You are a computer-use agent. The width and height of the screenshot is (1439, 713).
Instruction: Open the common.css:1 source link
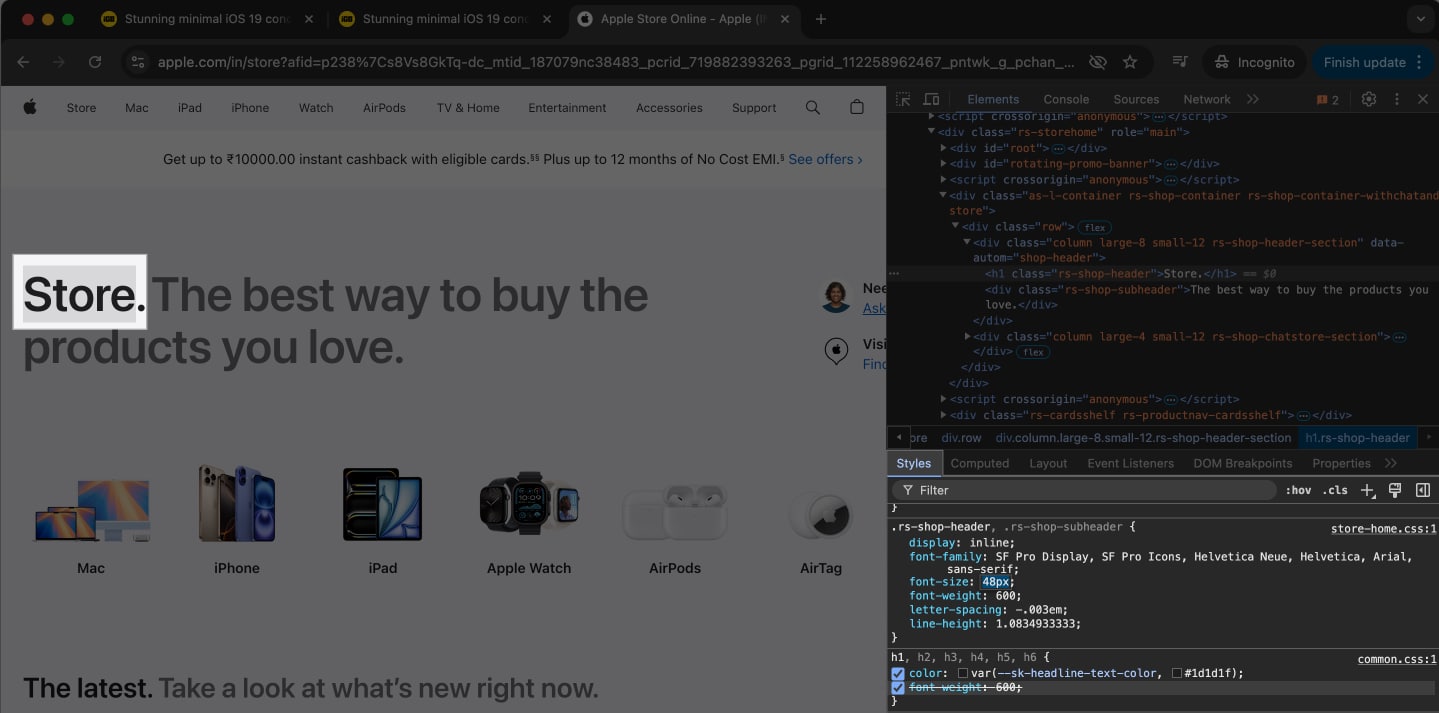click(1396, 659)
